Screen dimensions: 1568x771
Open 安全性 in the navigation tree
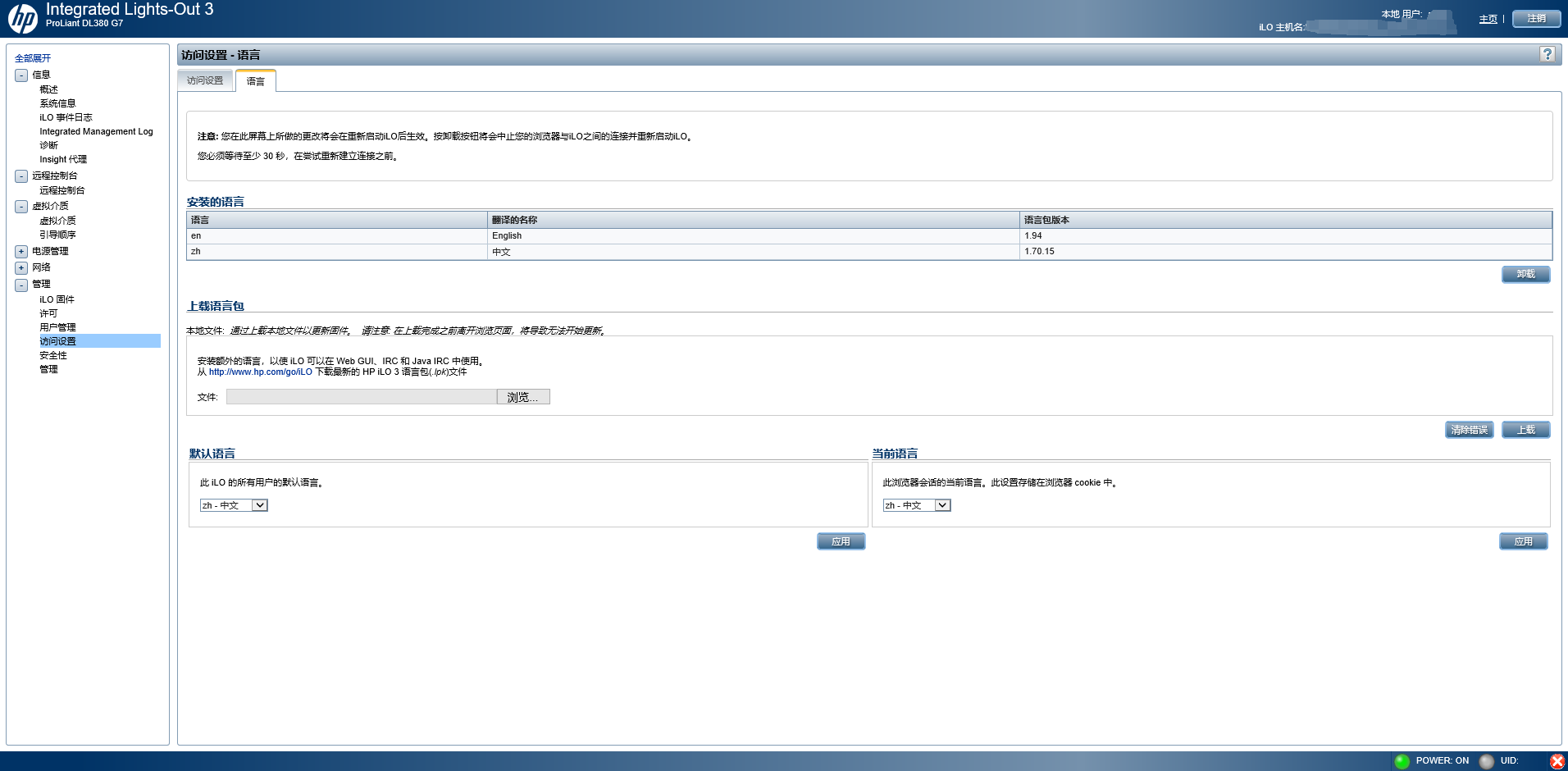[x=53, y=355]
